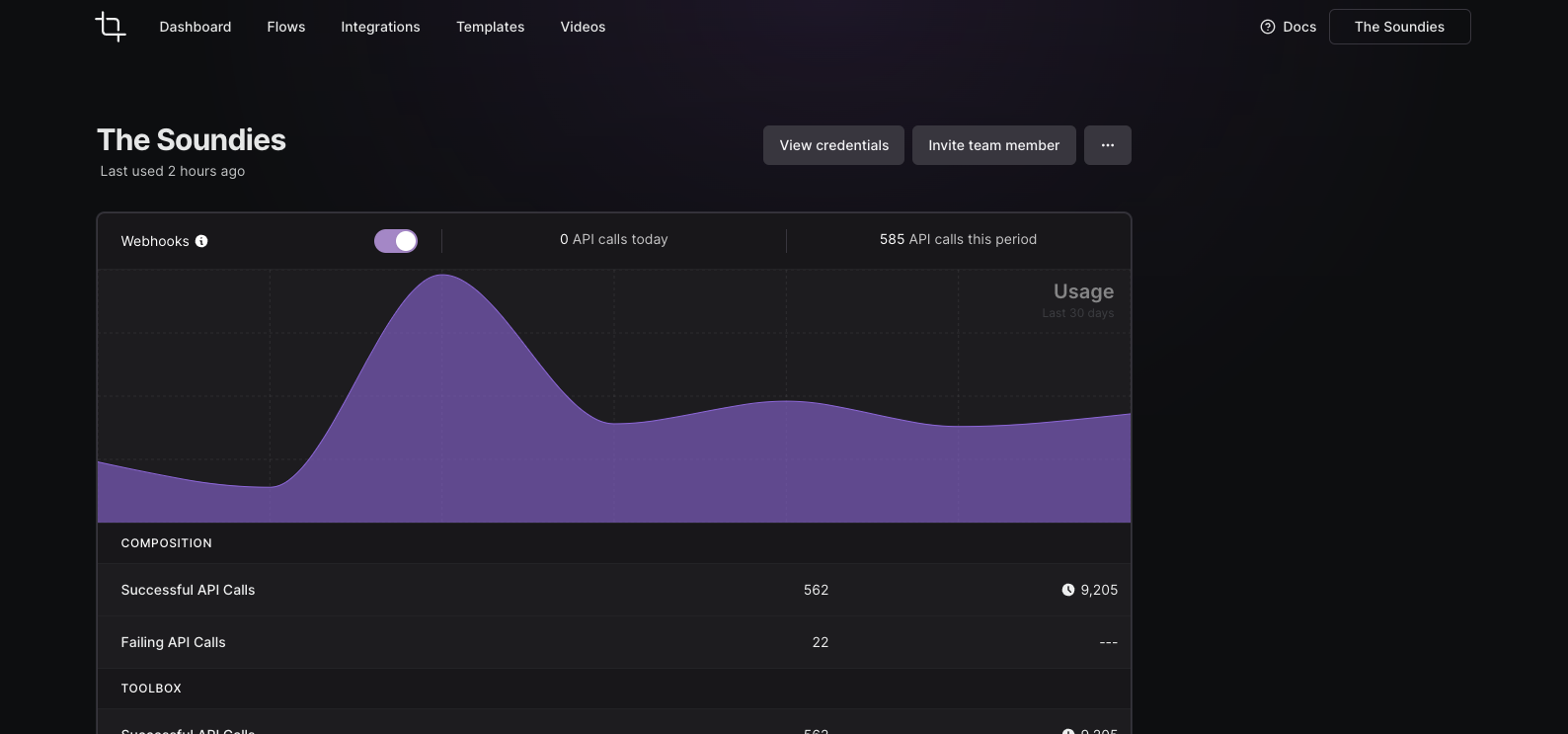Go to the Dashboard page
This screenshot has height=734, width=1568.
click(x=196, y=27)
